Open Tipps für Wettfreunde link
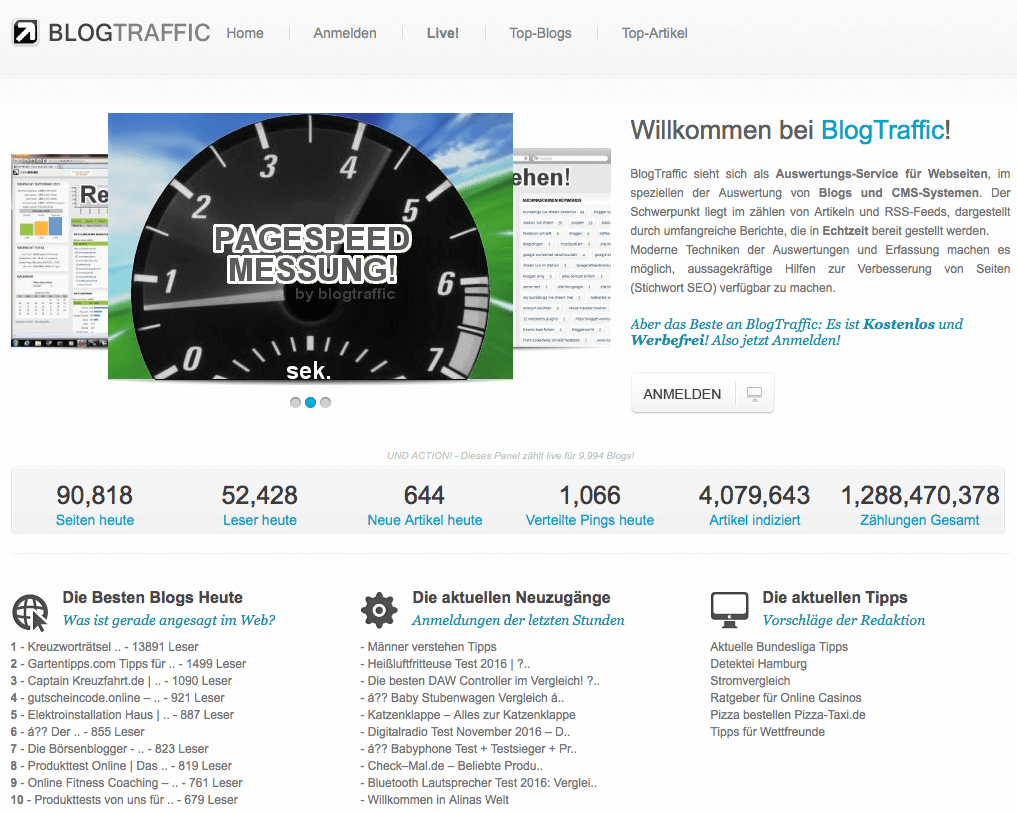 pyautogui.click(x=768, y=731)
